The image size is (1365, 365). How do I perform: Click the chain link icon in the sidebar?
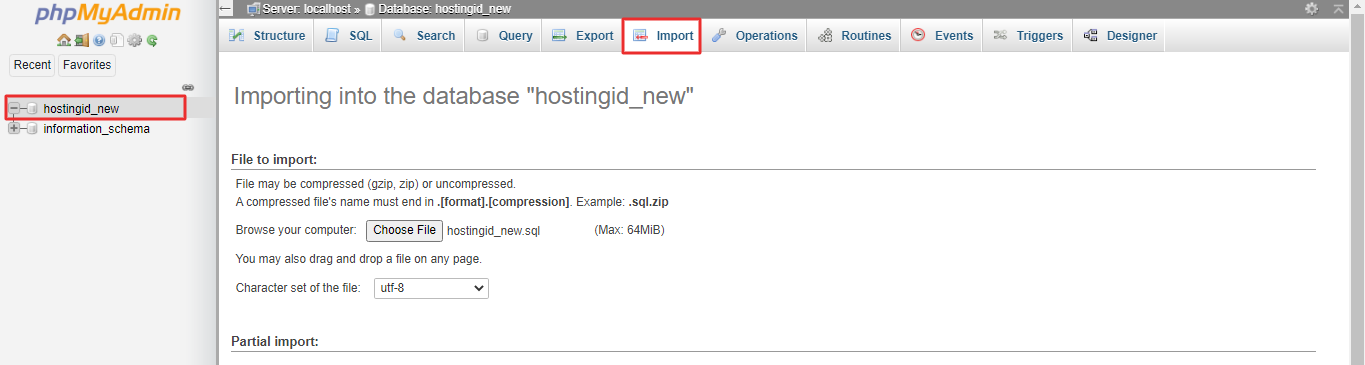click(187, 87)
